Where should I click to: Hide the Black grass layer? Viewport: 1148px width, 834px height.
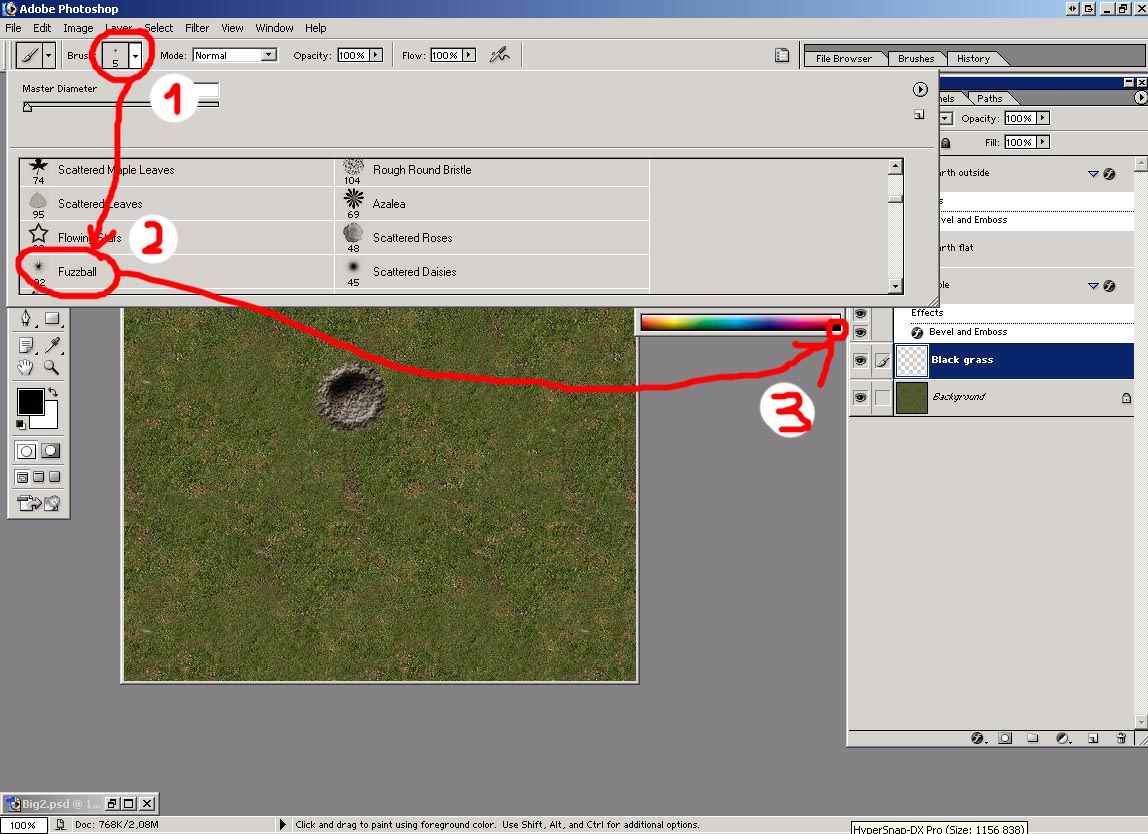click(859, 360)
